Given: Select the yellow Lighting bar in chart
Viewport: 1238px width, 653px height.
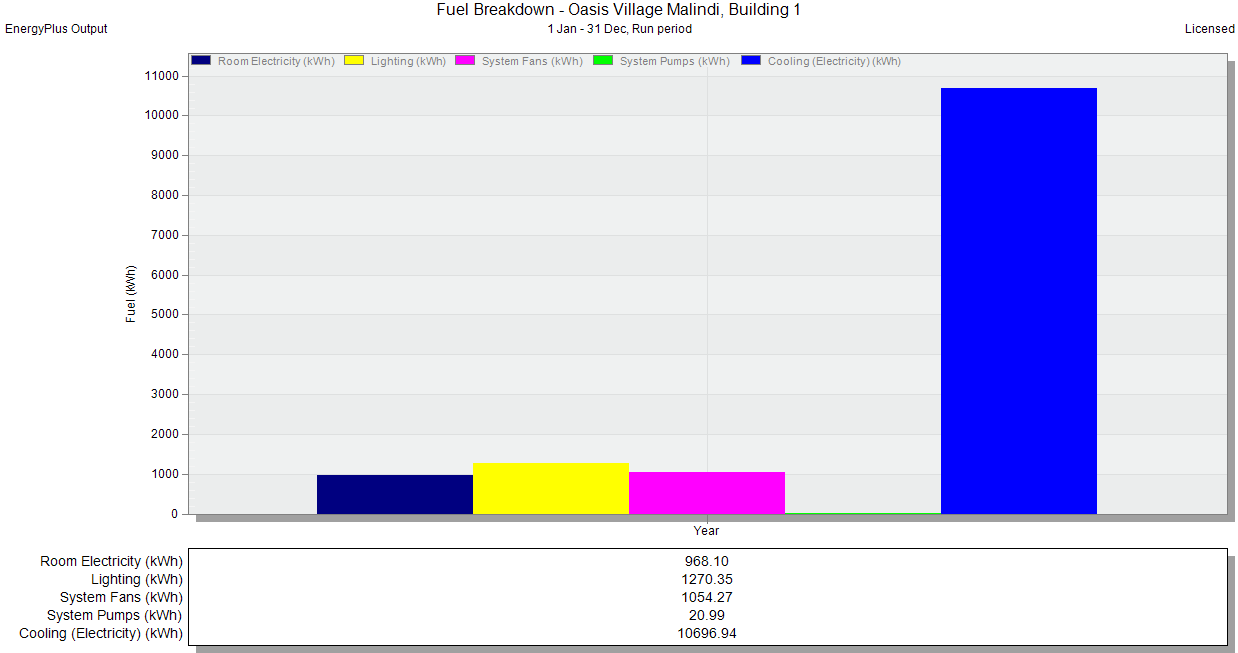Looking at the screenshot, I should (x=551, y=488).
